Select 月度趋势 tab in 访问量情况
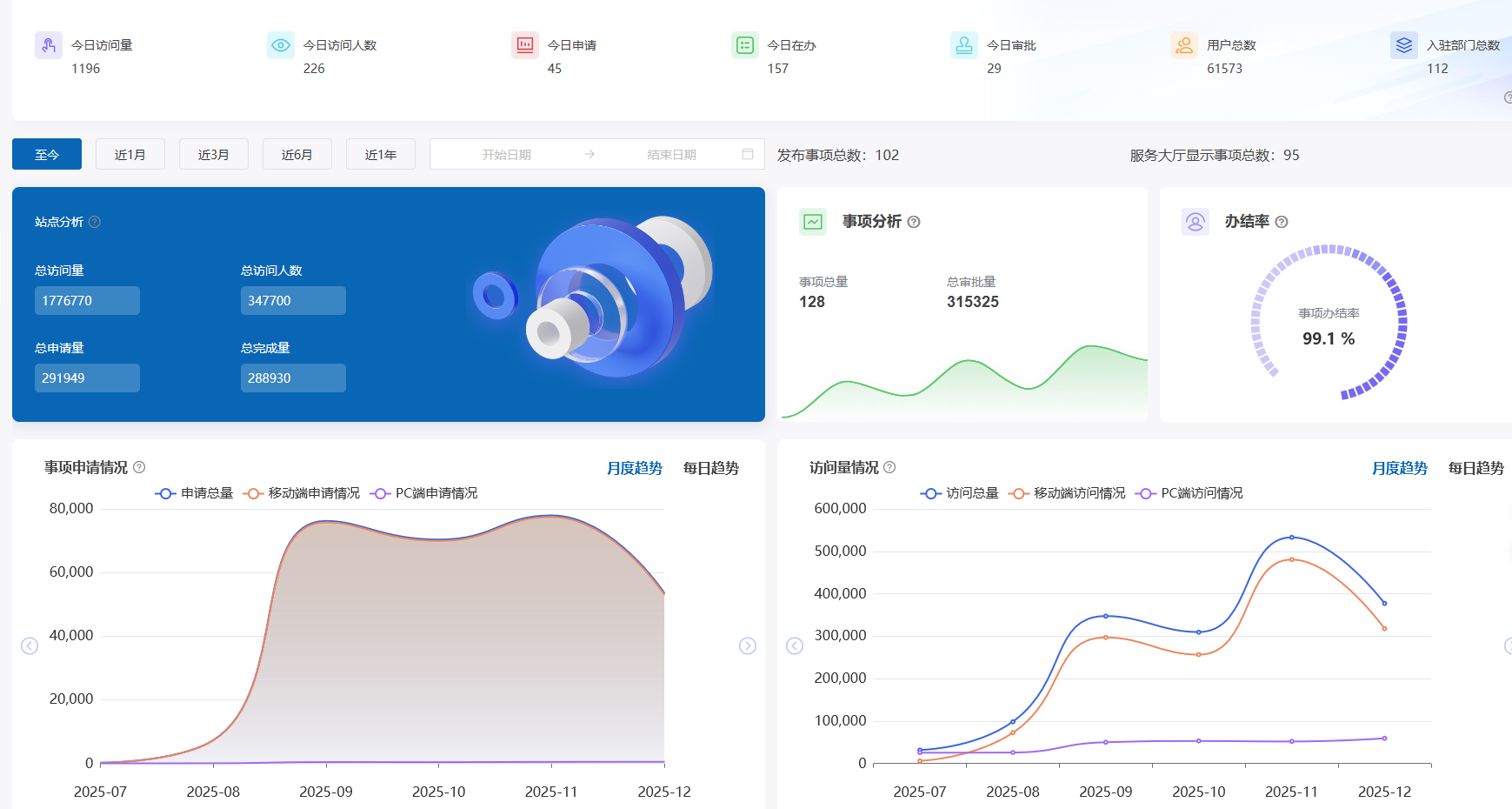 pyautogui.click(x=1399, y=468)
